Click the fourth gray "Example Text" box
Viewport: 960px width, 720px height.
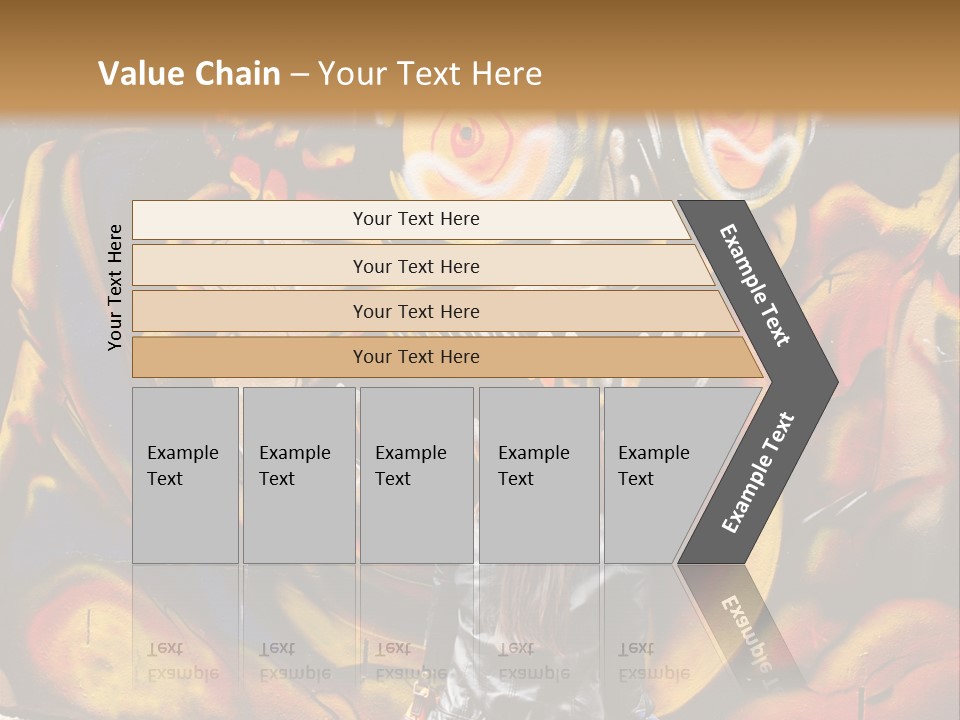tap(538, 475)
